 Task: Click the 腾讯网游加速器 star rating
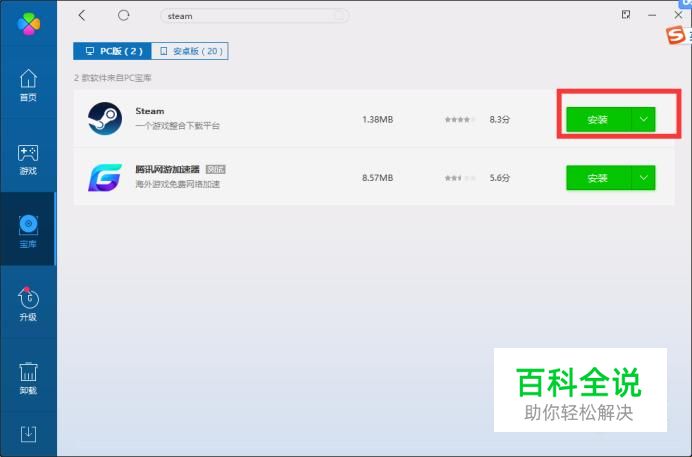pos(460,178)
